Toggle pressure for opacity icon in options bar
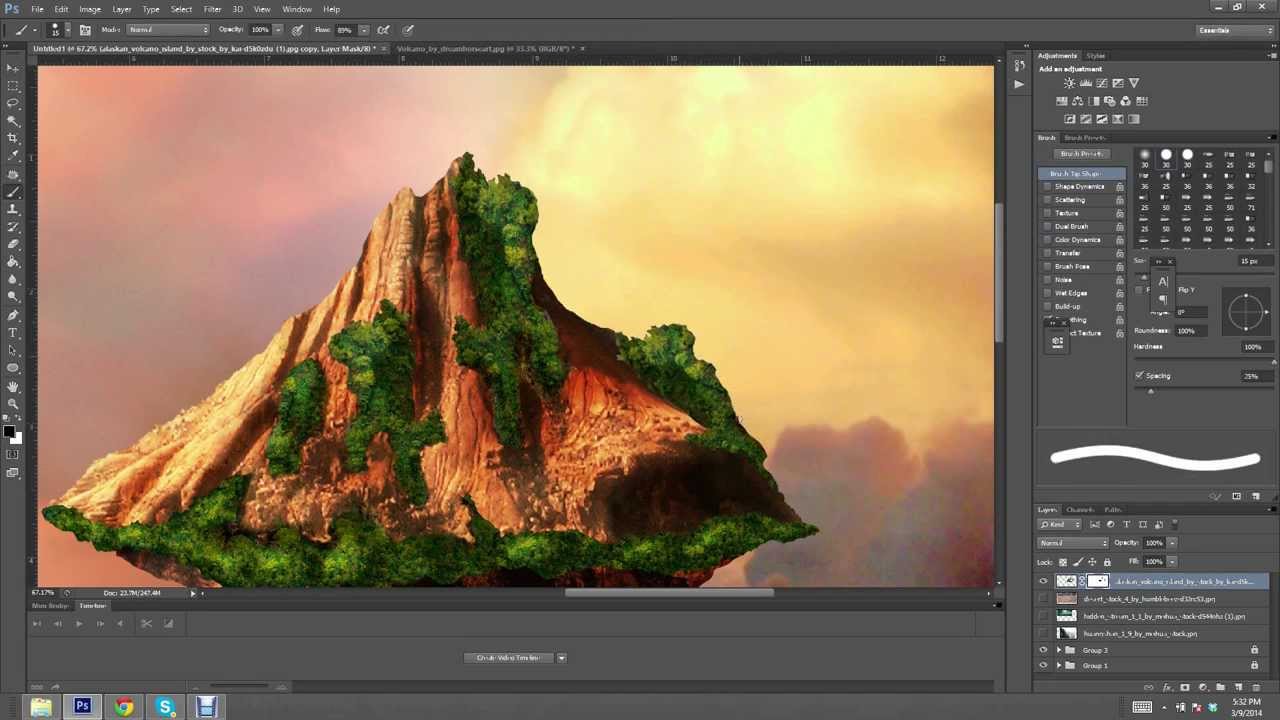Image resolution: width=1280 pixels, height=720 pixels. (x=297, y=30)
